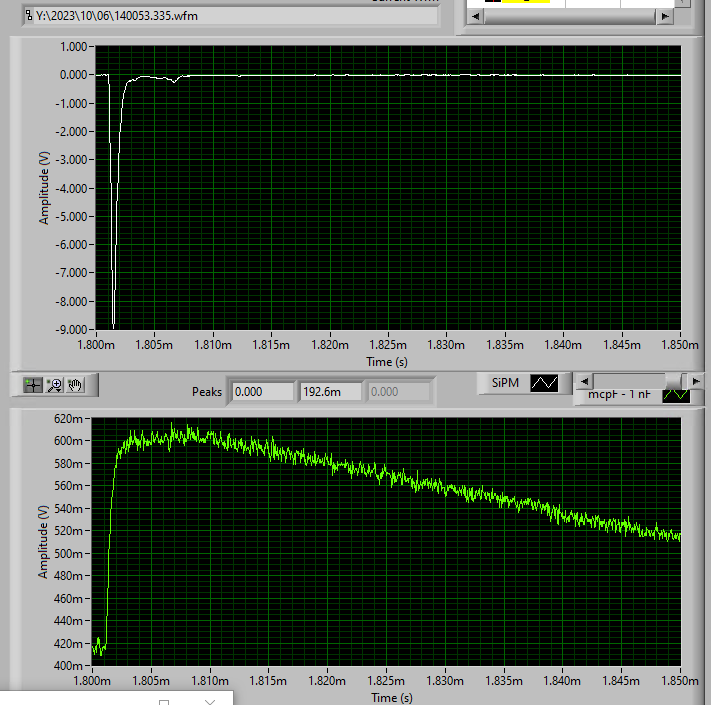The image size is (711, 705).
Task: Click the first Peaks value field 0.000
Action: (263, 392)
